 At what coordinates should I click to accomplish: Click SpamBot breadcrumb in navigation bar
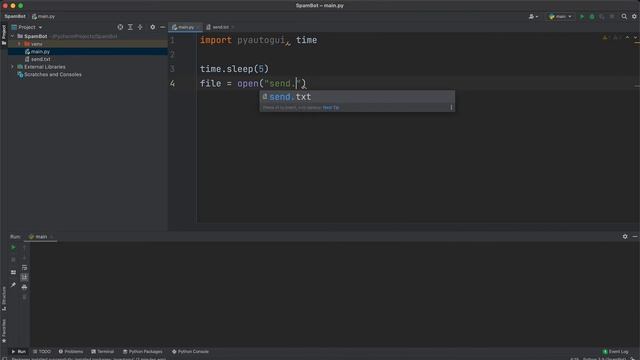(x=15, y=16)
